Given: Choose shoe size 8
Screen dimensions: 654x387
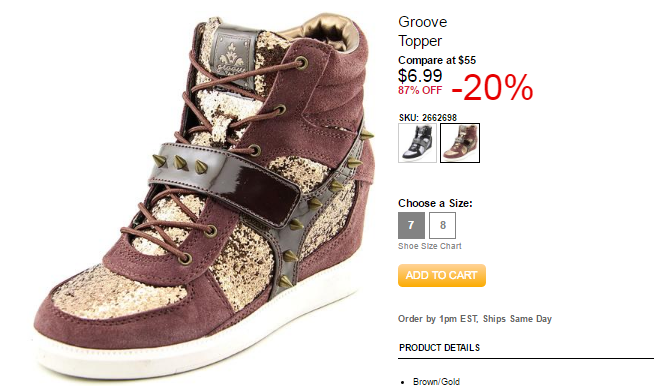Looking at the screenshot, I should [x=443, y=225].
